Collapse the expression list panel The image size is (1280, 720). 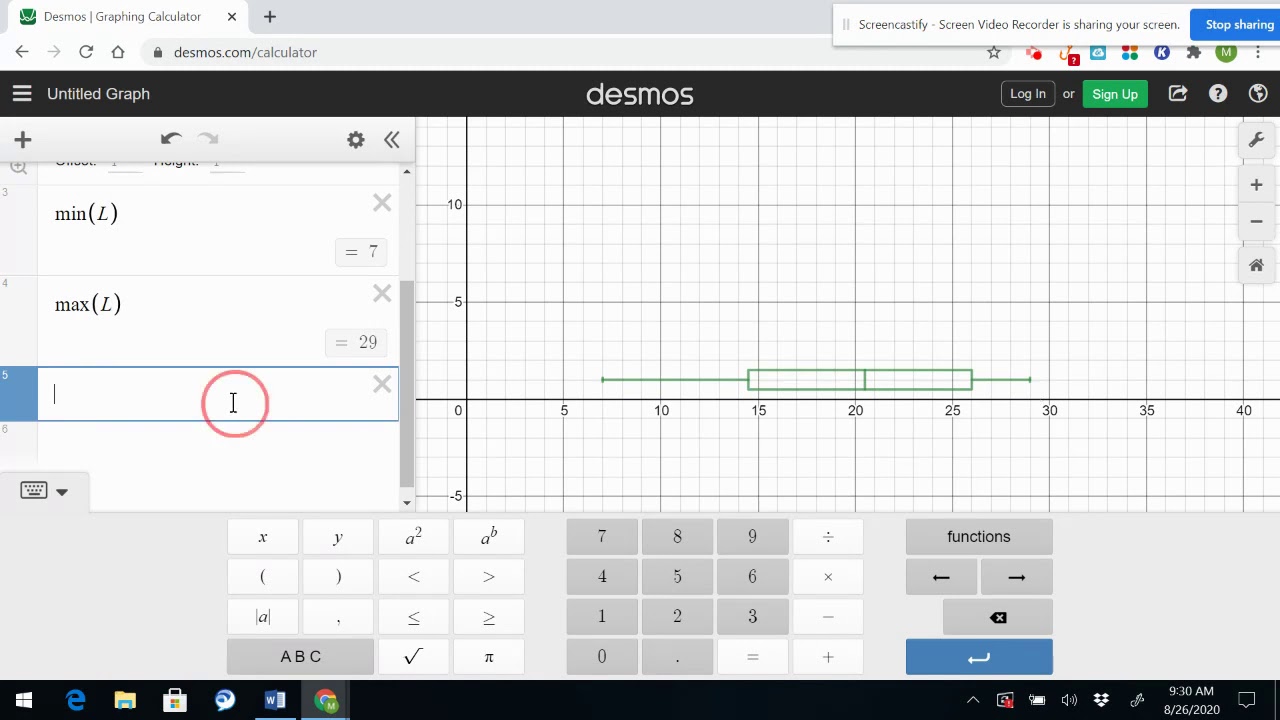coord(392,140)
